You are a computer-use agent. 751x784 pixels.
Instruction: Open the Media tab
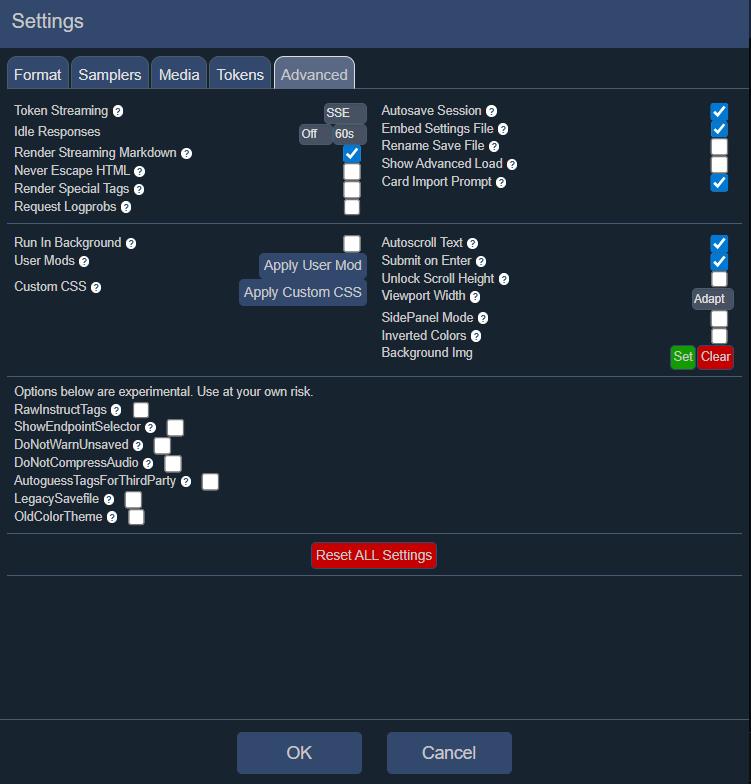[x=179, y=73]
